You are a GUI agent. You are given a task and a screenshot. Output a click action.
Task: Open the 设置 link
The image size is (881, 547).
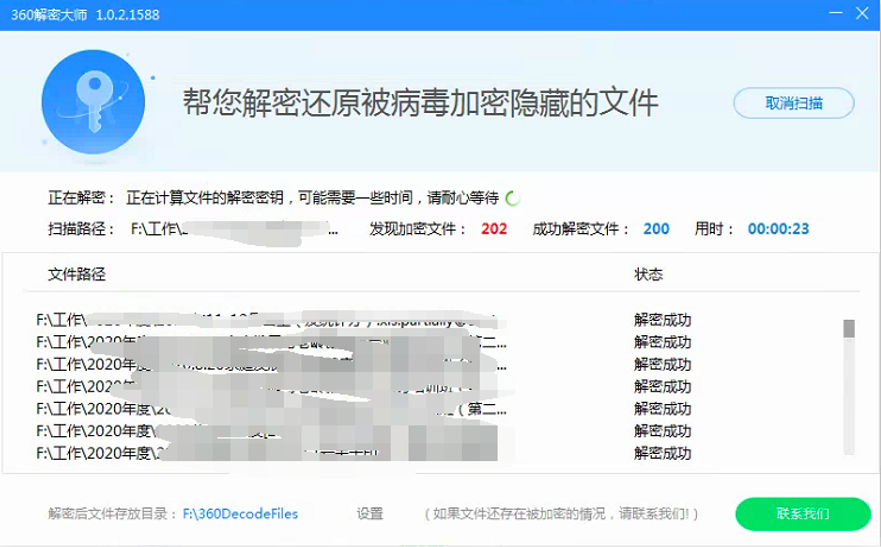tap(370, 514)
